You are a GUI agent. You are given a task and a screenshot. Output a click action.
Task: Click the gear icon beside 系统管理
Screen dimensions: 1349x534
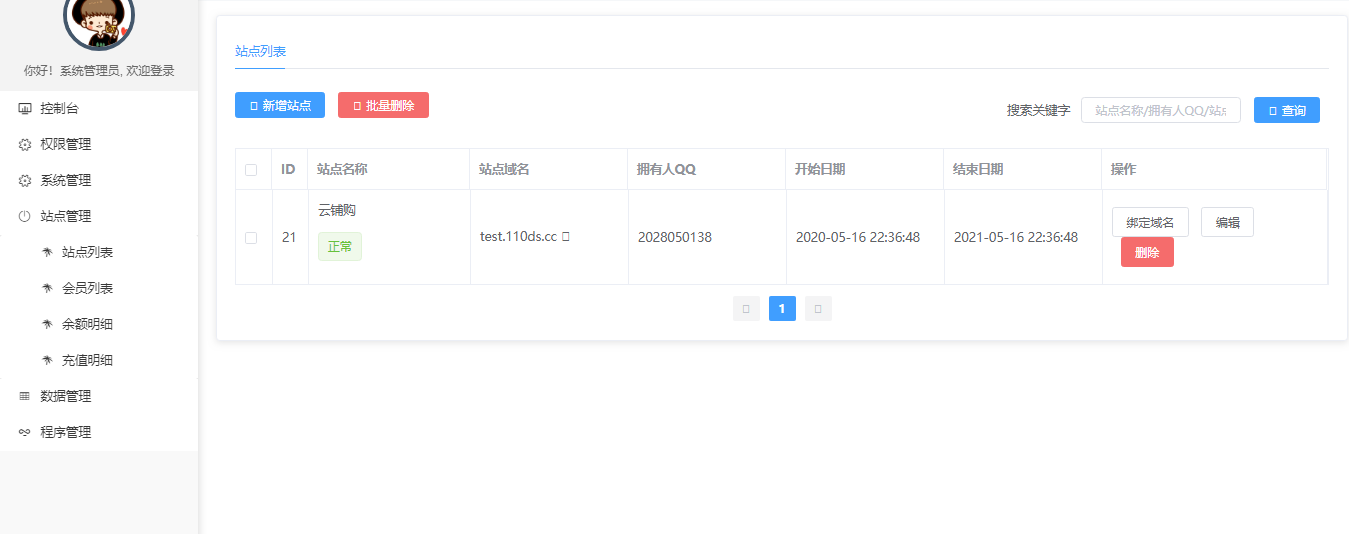(x=25, y=180)
